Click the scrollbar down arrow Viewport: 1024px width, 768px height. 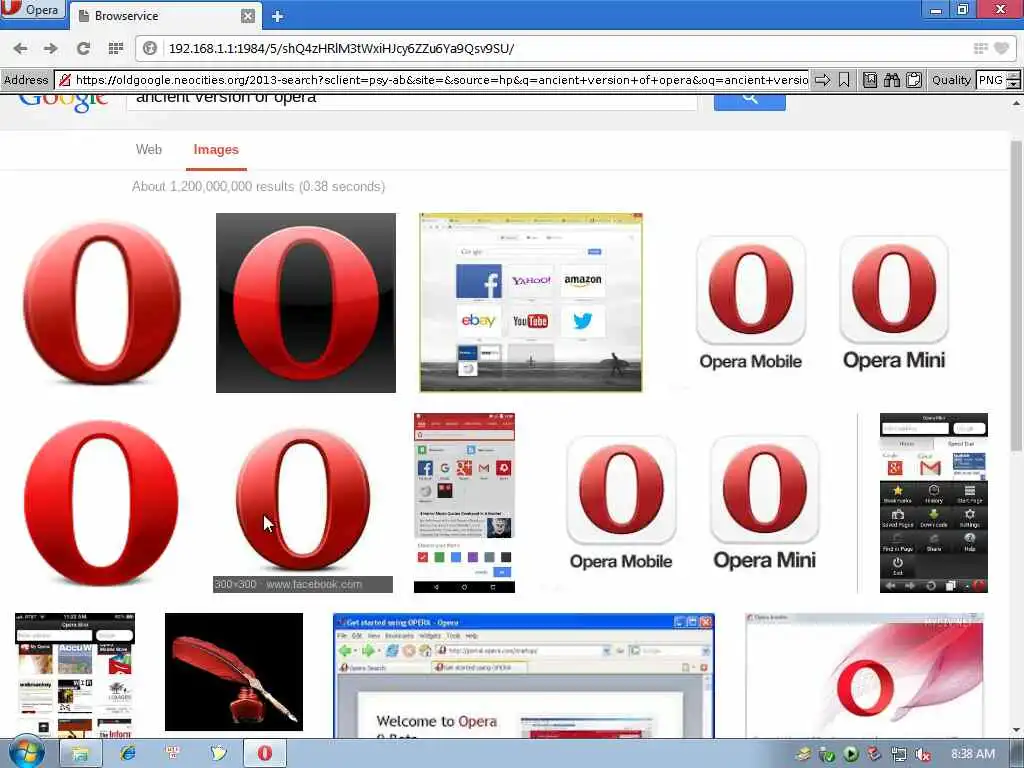1017,730
